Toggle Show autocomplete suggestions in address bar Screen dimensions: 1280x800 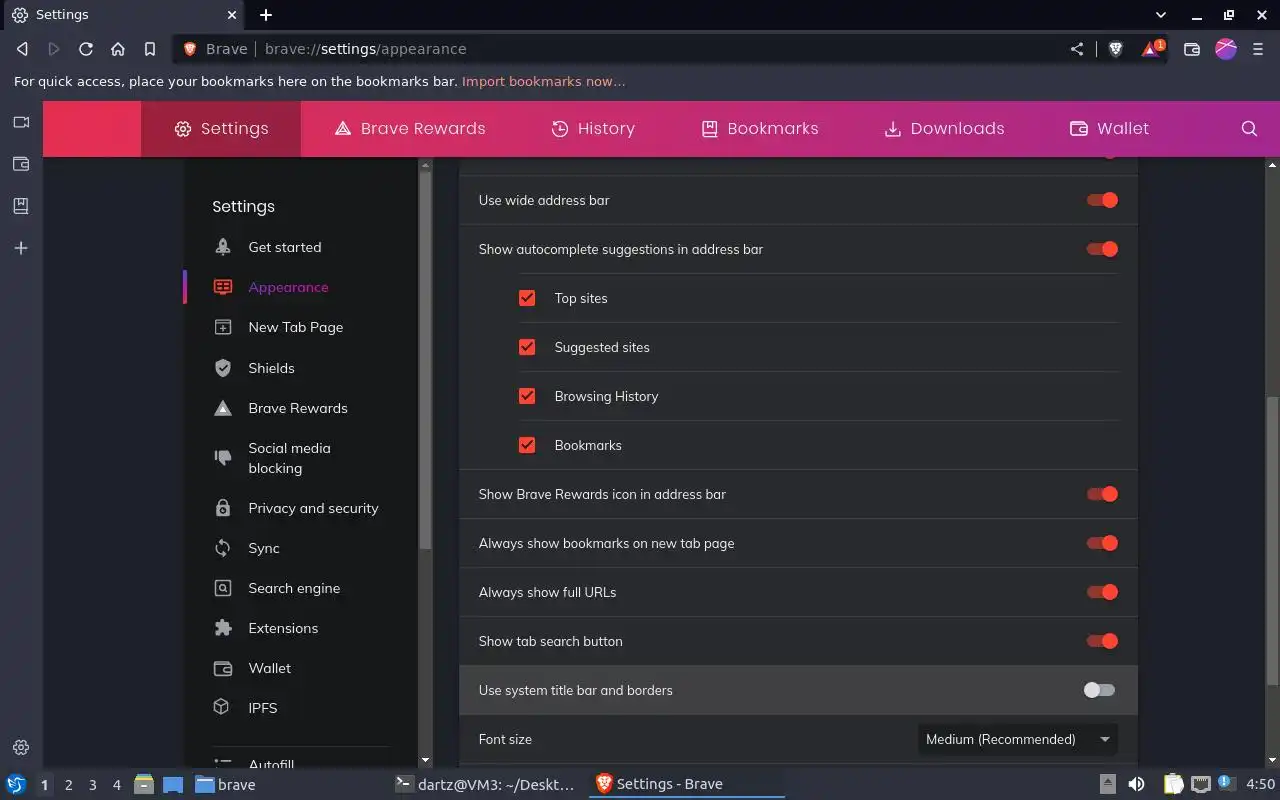coord(1102,249)
